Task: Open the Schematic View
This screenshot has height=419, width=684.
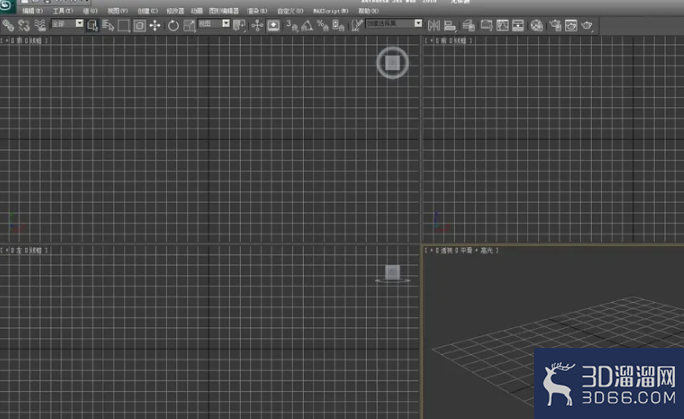Action: click(x=518, y=25)
